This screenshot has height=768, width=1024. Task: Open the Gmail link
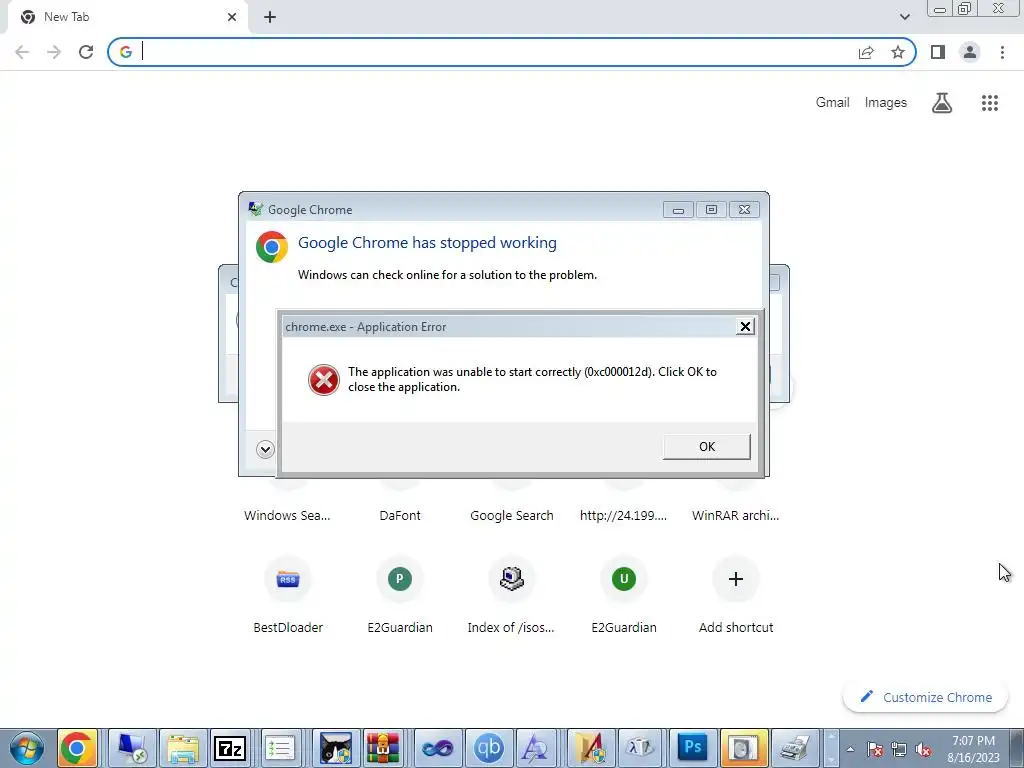833,103
